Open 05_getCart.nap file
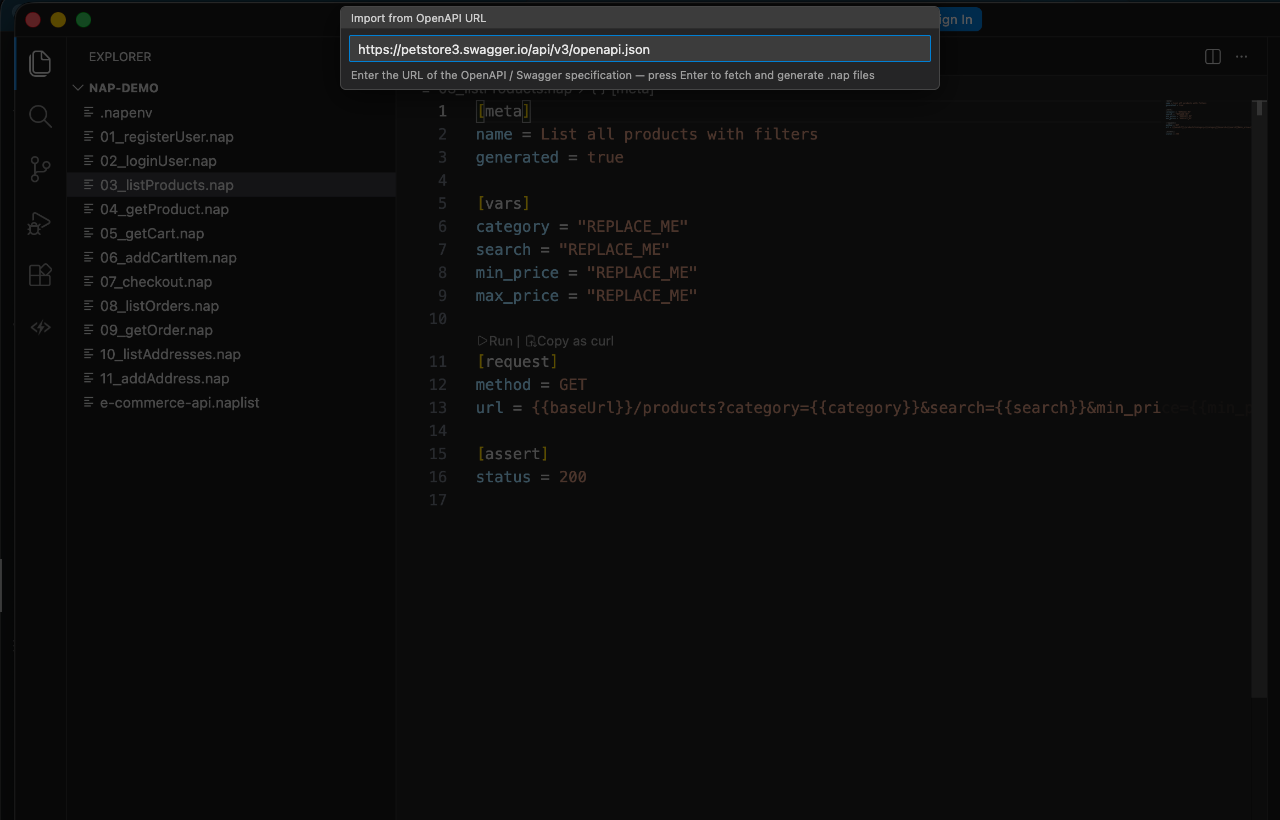Image resolution: width=1280 pixels, height=820 pixels. 231,233
